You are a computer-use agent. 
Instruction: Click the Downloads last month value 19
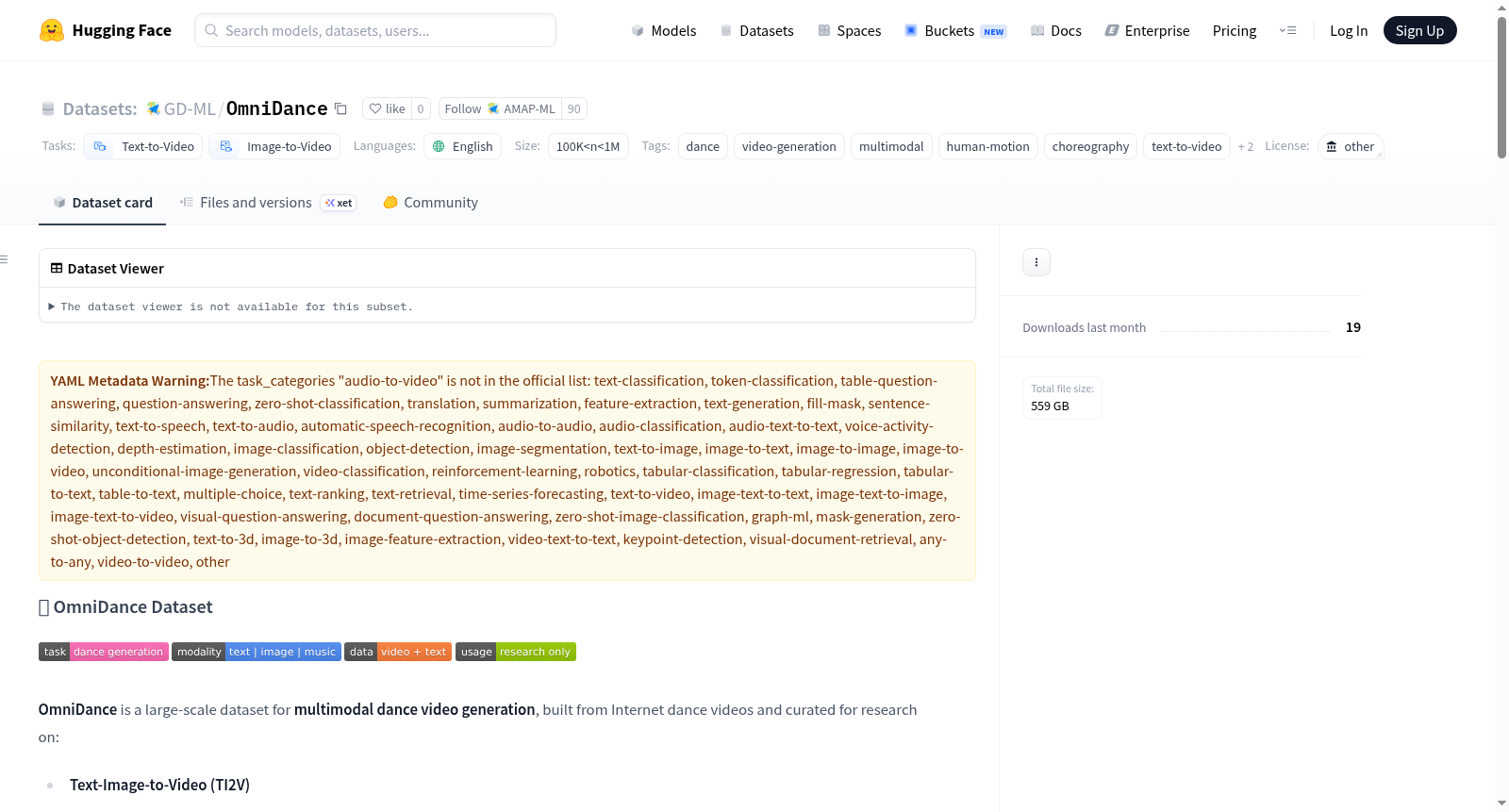click(x=1353, y=327)
